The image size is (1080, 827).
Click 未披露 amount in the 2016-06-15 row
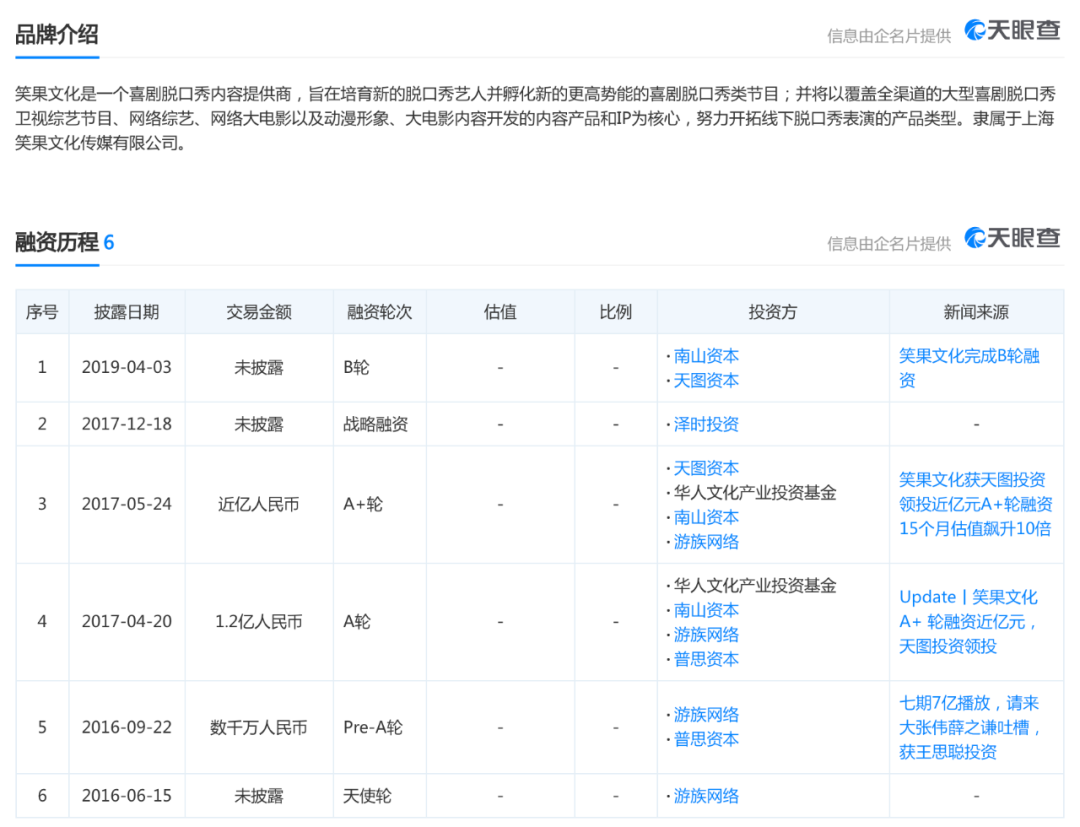pos(259,796)
